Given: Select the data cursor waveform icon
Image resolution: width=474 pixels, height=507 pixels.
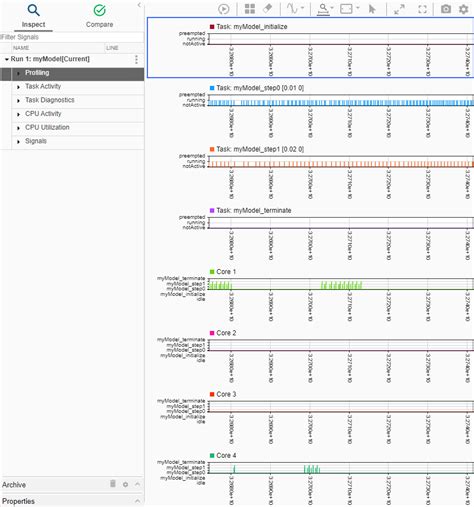Looking at the screenshot, I should [x=292, y=9].
